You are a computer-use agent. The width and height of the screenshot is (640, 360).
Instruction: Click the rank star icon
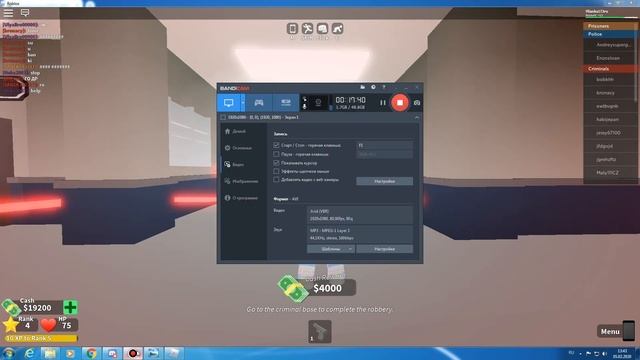click(10, 325)
